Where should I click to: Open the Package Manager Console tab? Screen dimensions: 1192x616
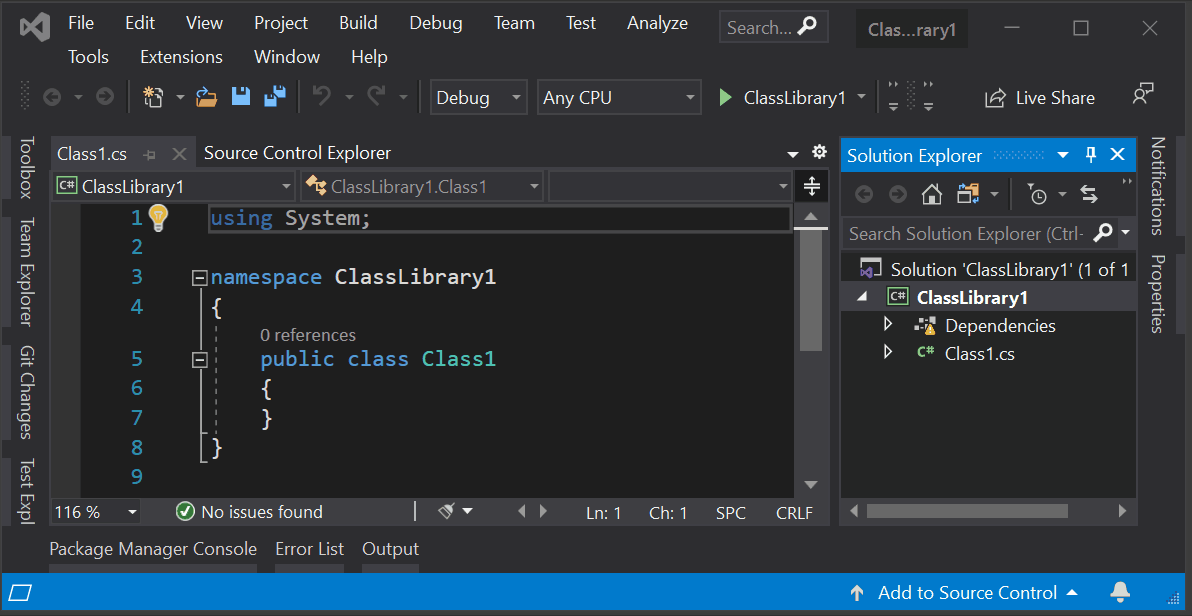pyautogui.click(x=153, y=549)
